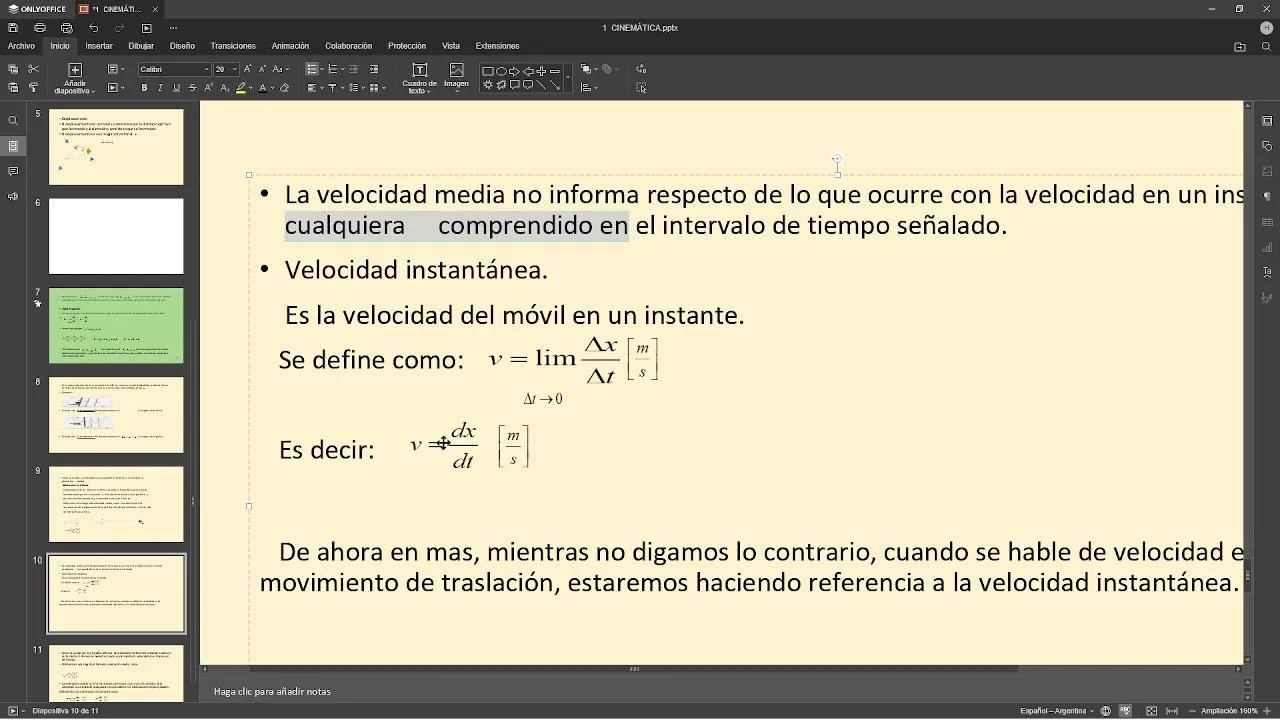The height and width of the screenshot is (720, 1280).
Task: Toggle underline formatting
Action: [x=176, y=88]
